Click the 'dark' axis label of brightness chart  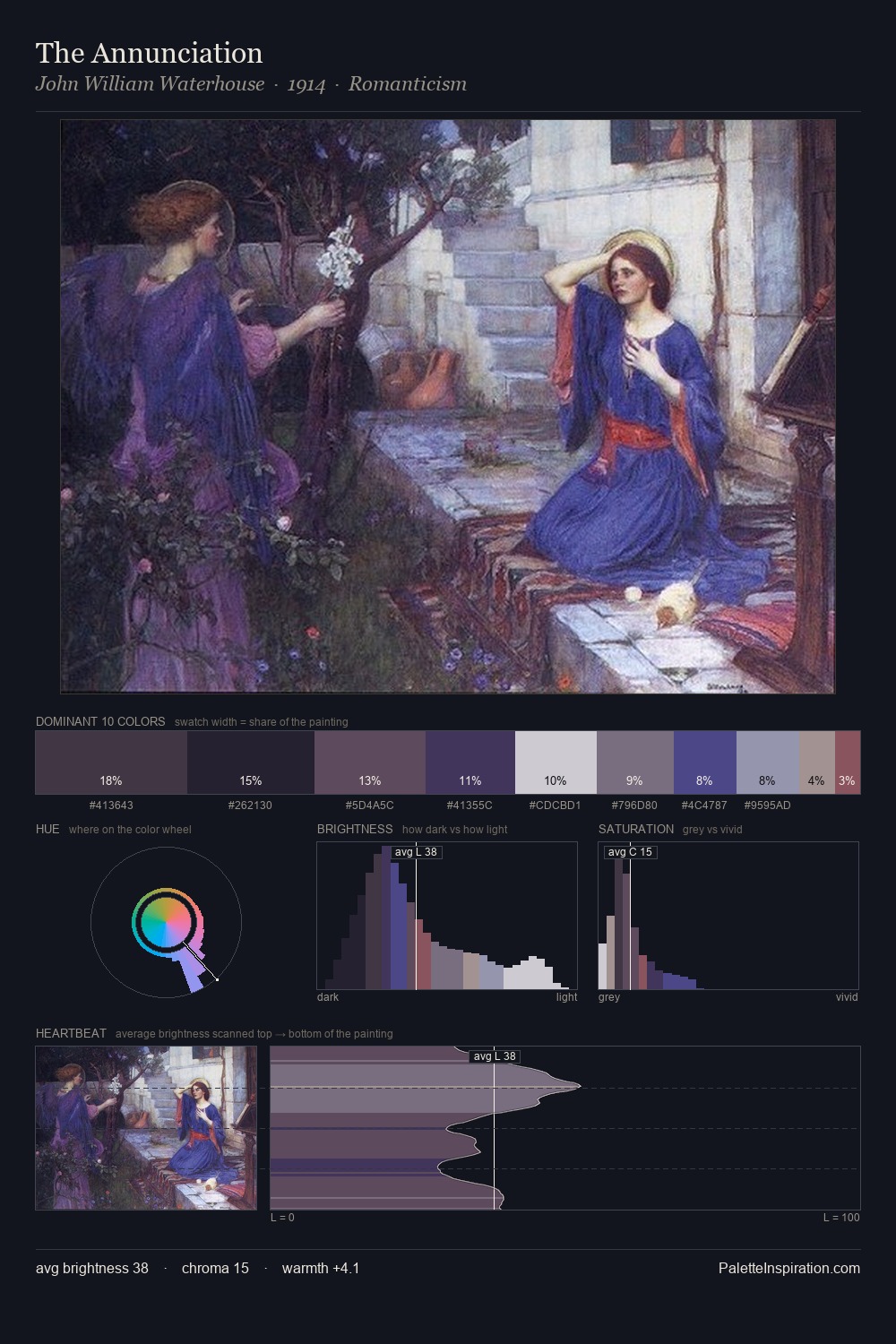328,996
